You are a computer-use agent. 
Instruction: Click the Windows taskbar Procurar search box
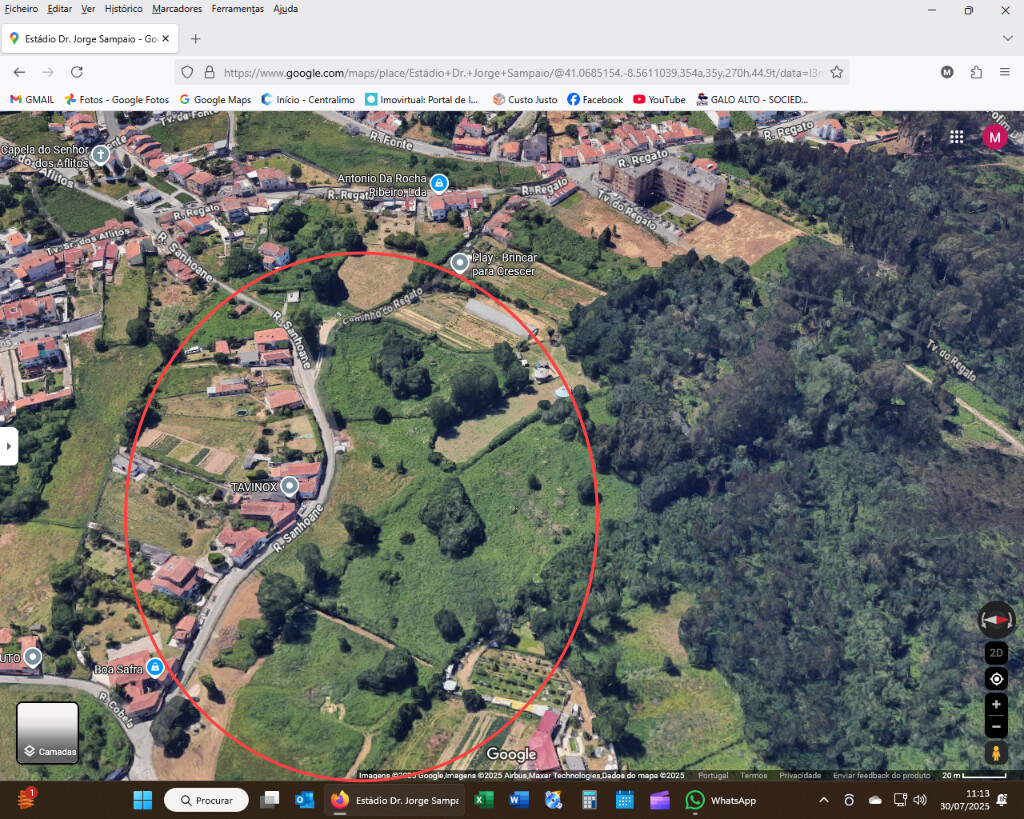[206, 800]
